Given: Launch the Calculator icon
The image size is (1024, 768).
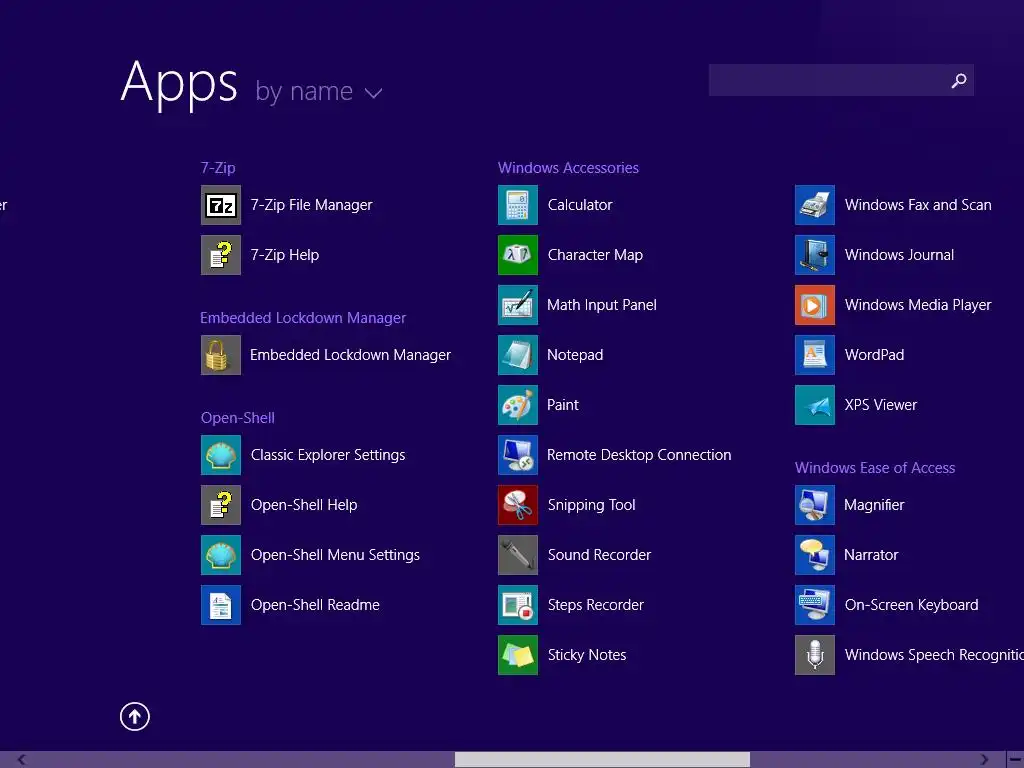Looking at the screenshot, I should pos(518,205).
